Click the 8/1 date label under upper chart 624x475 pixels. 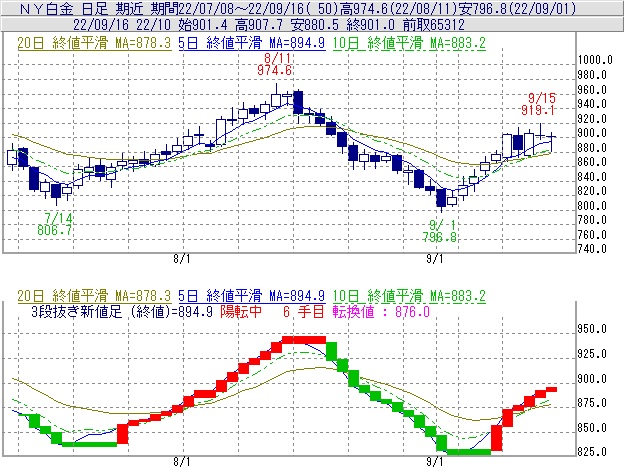tap(182, 259)
